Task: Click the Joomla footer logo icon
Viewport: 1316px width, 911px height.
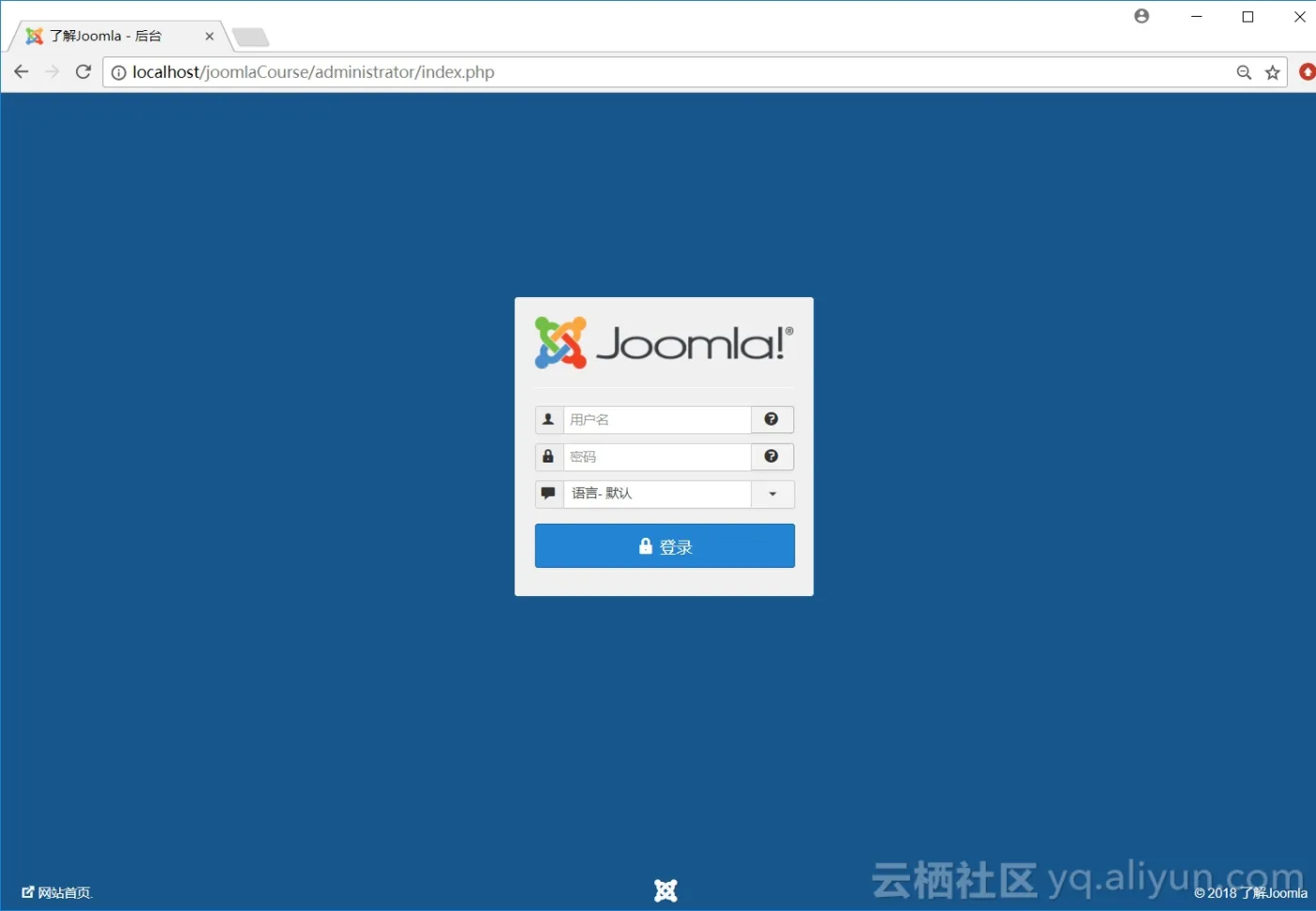Action: coord(666,890)
